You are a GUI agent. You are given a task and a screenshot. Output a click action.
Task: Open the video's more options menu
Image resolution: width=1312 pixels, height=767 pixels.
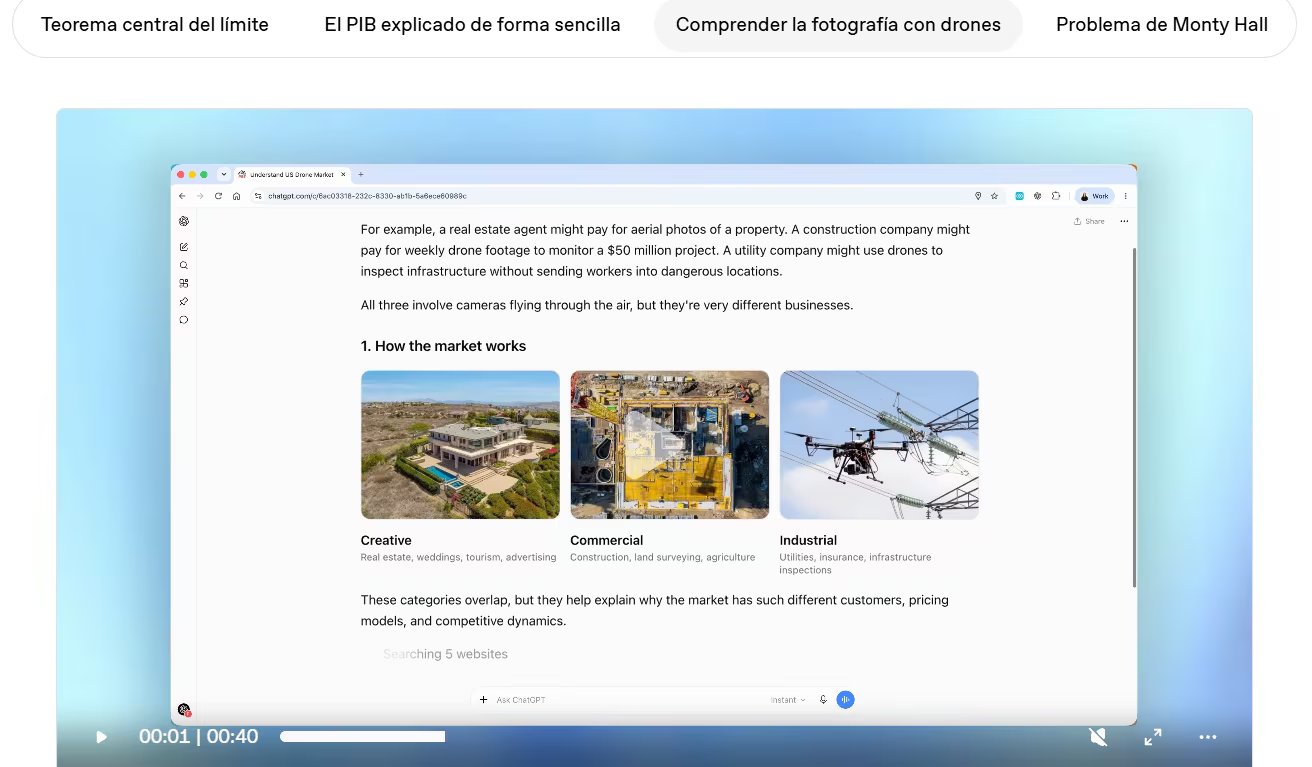(1208, 737)
